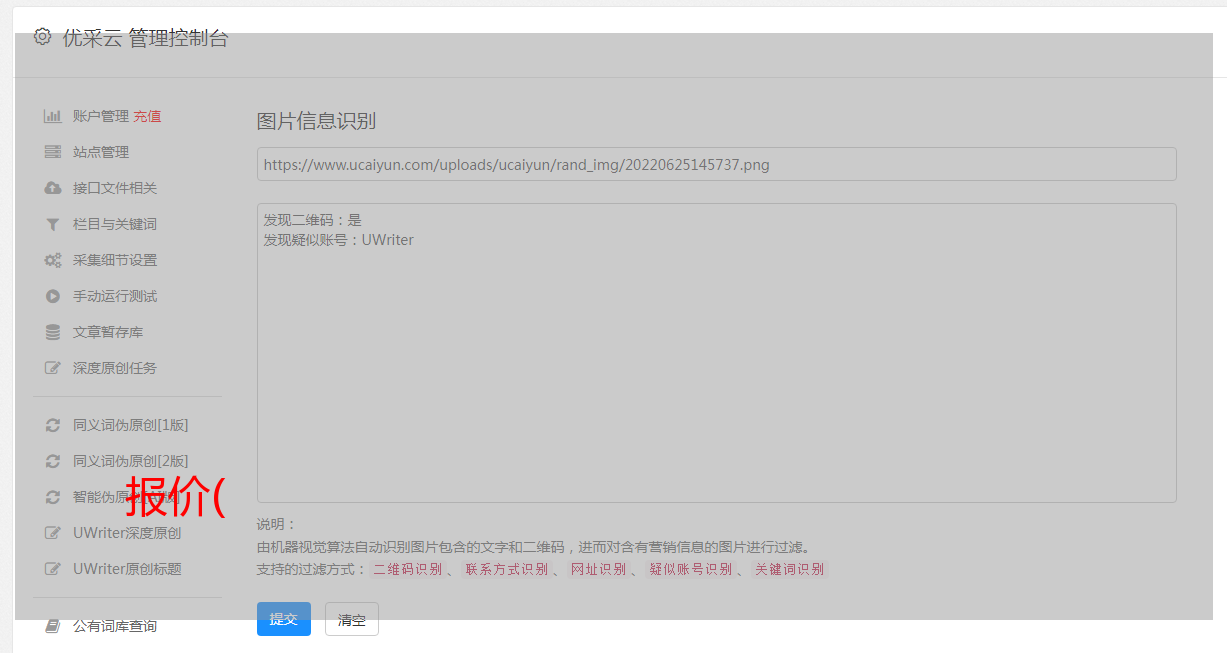Click the bar chart icon for 账户管理
Viewport: 1227px width, 653px height.
(x=53, y=116)
